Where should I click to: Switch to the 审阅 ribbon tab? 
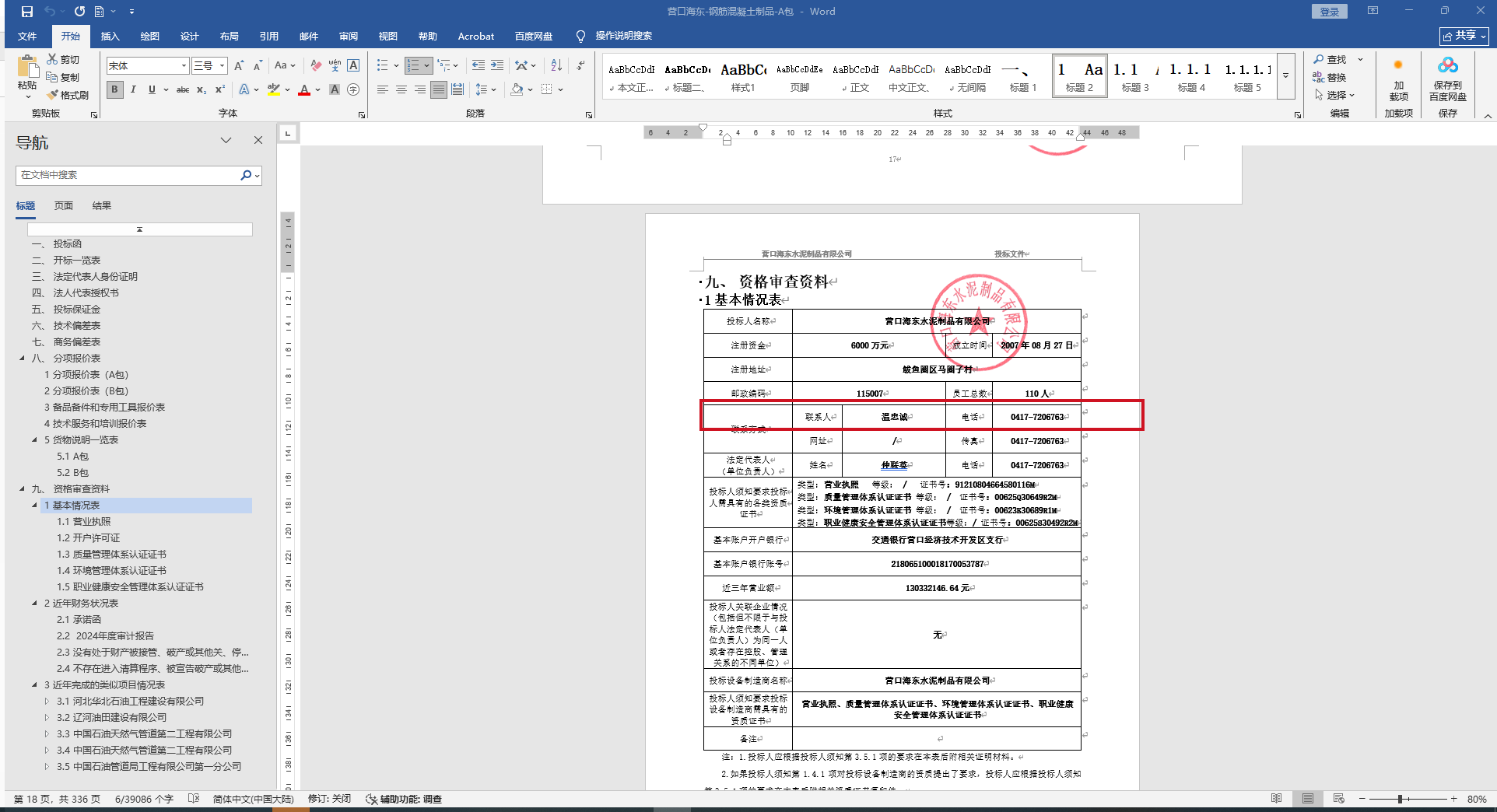pos(349,37)
